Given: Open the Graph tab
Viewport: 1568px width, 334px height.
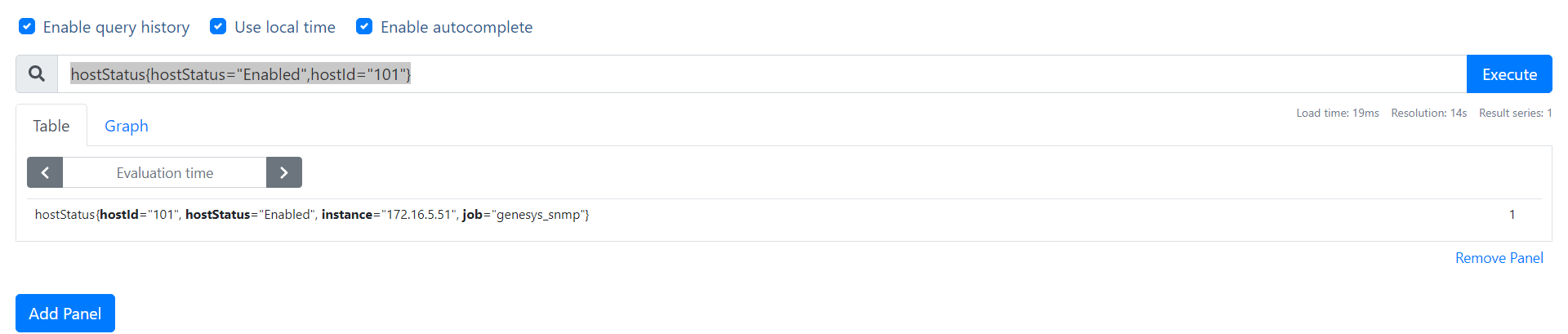Looking at the screenshot, I should tap(127, 126).
